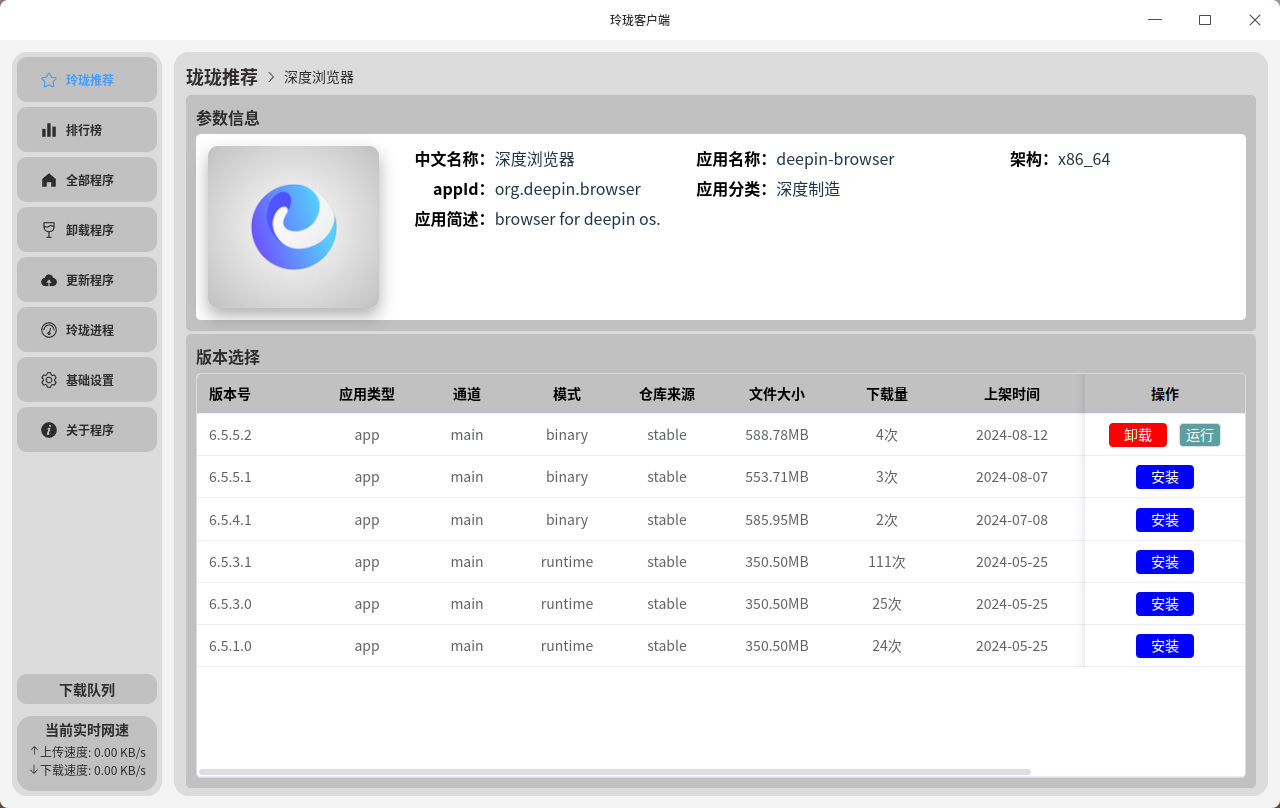Click the file size 585.95MB
The height and width of the screenshot is (808, 1280).
777,520
